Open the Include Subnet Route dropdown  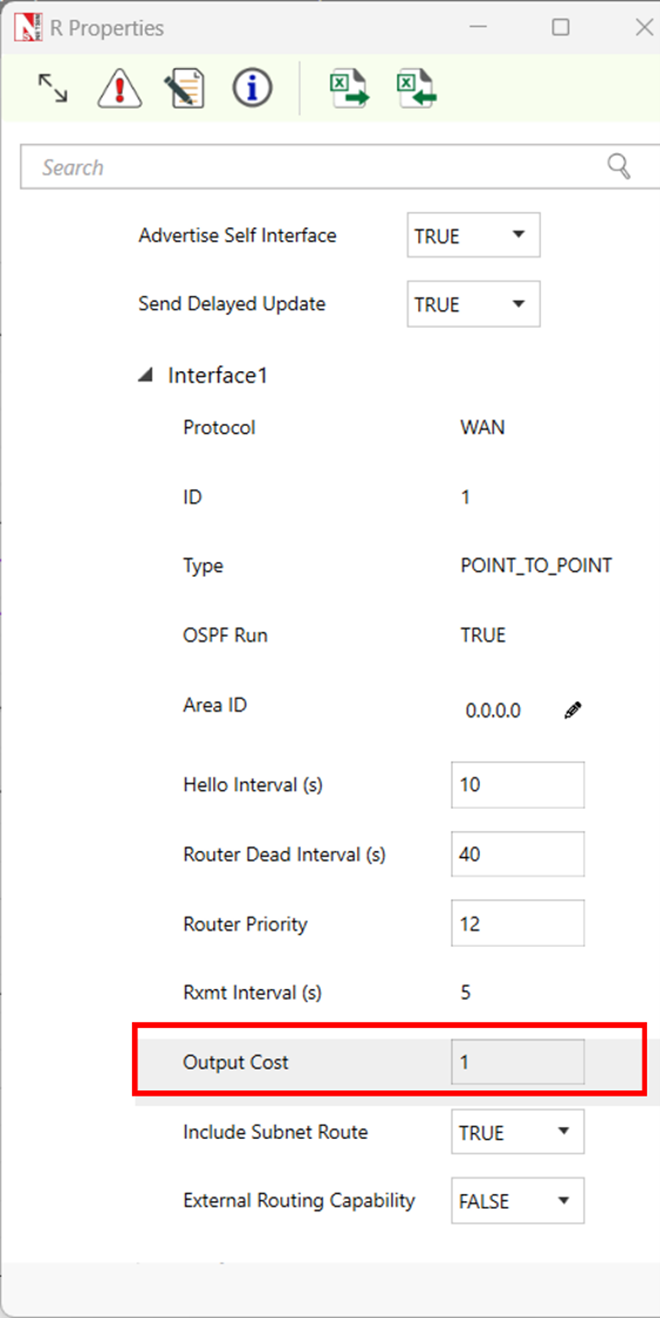517,1132
